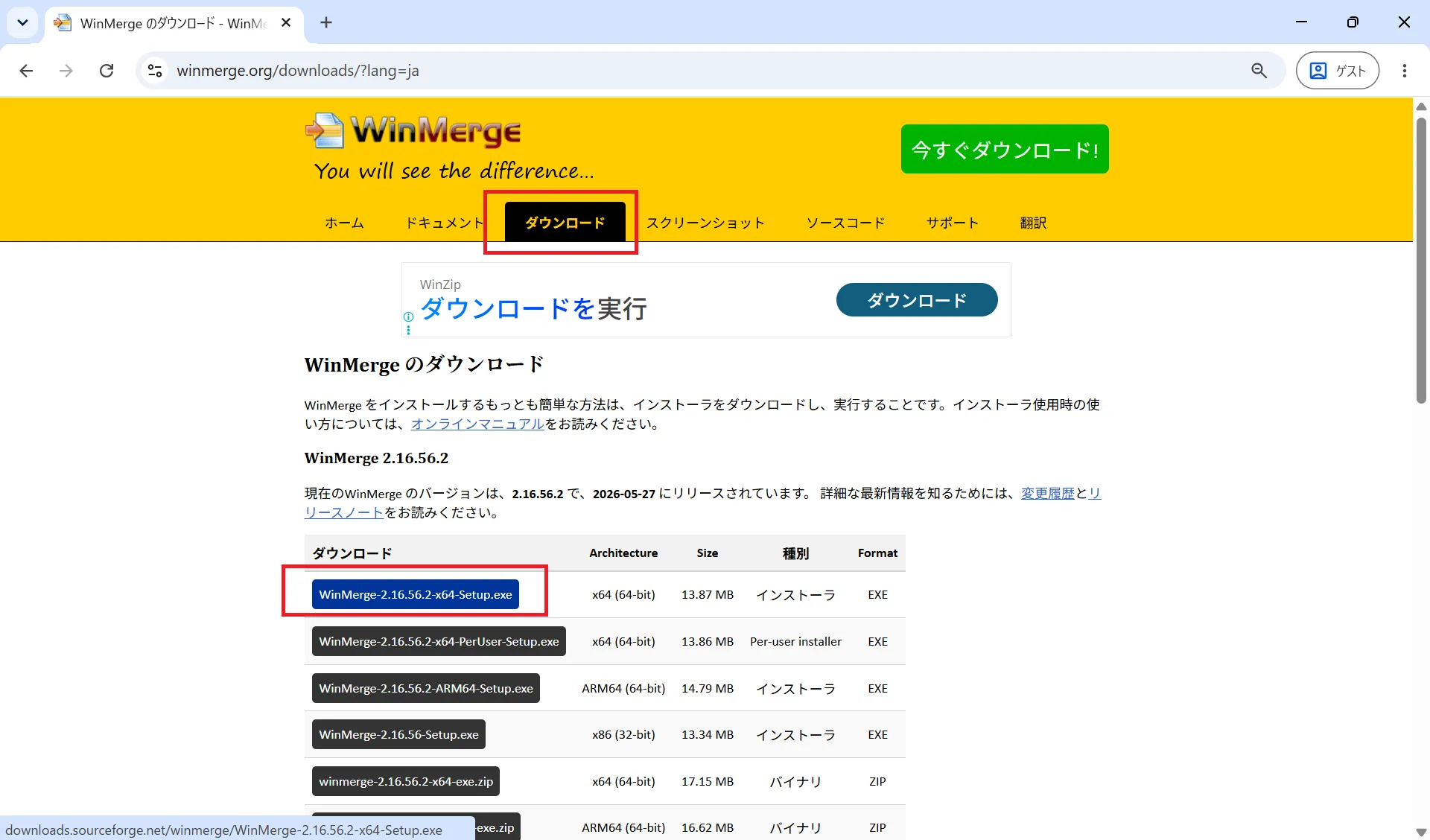Viewport: 1430px width, 840px height.
Task: Click the ダウンロードを実行 ad headline
Action: click(533, 308)
